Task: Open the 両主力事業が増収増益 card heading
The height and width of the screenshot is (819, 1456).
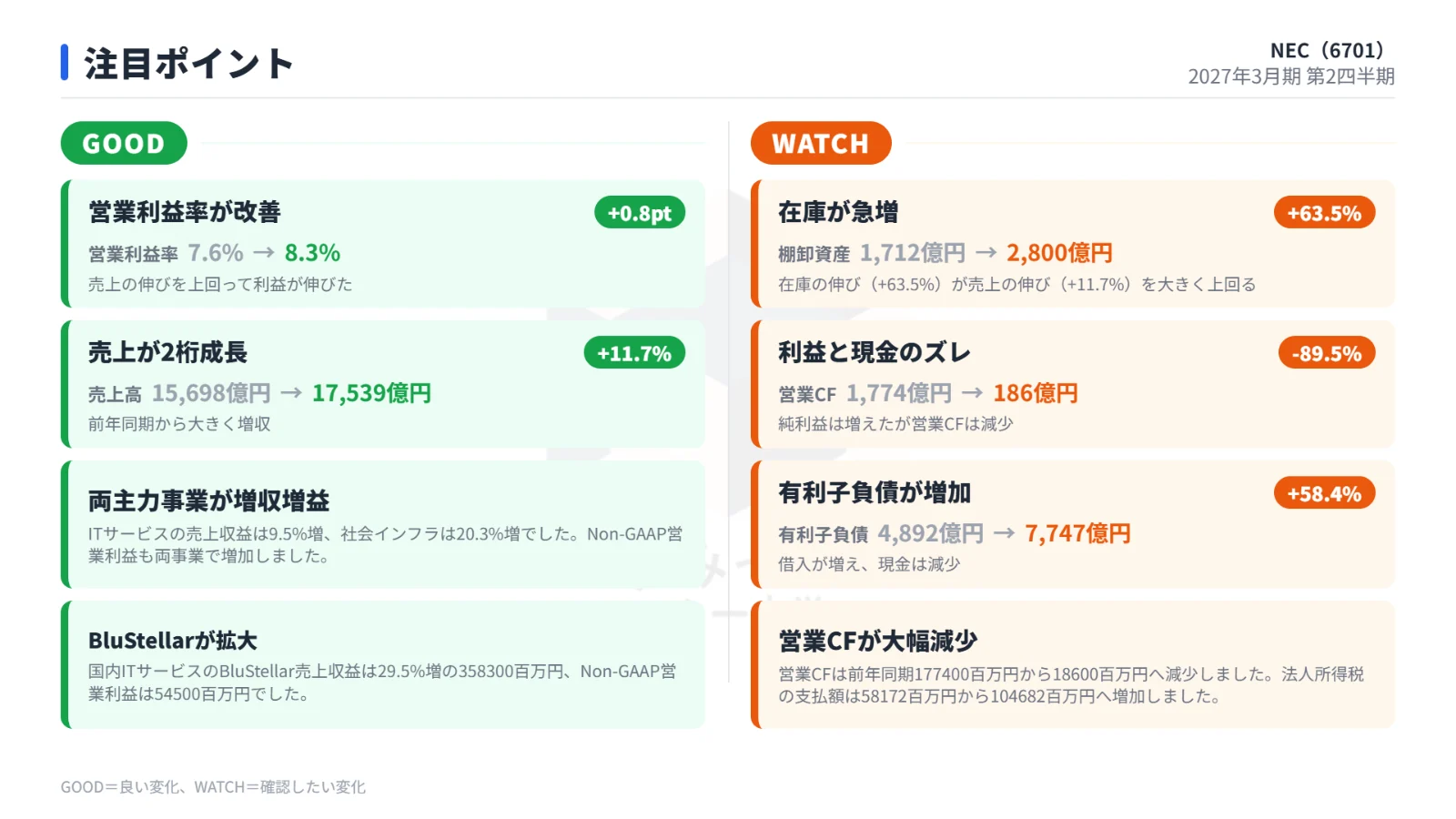Action: click(208, 500)
